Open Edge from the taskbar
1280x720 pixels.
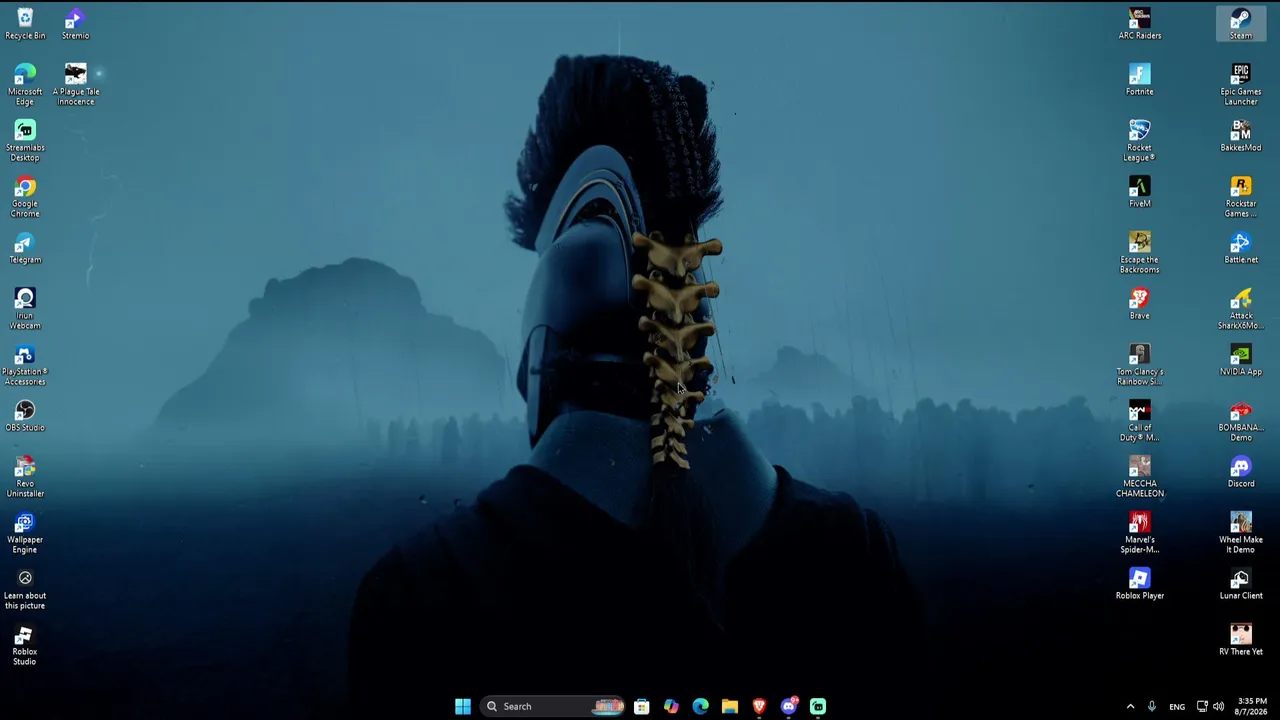(x=700, y=706)
